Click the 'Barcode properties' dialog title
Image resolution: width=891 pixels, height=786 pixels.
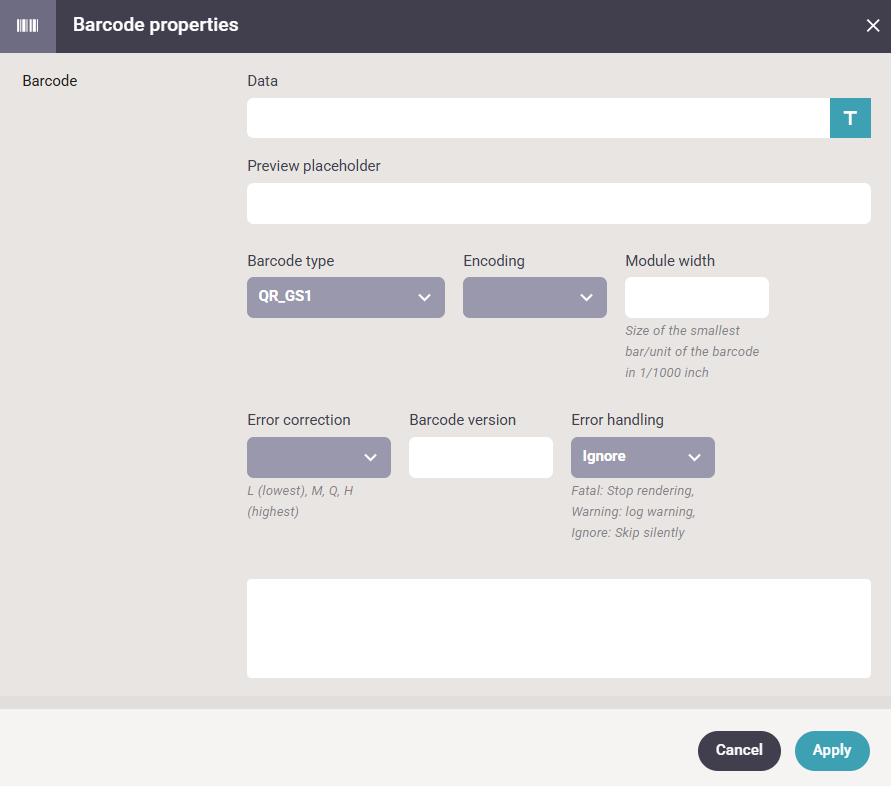coord(156,25)
